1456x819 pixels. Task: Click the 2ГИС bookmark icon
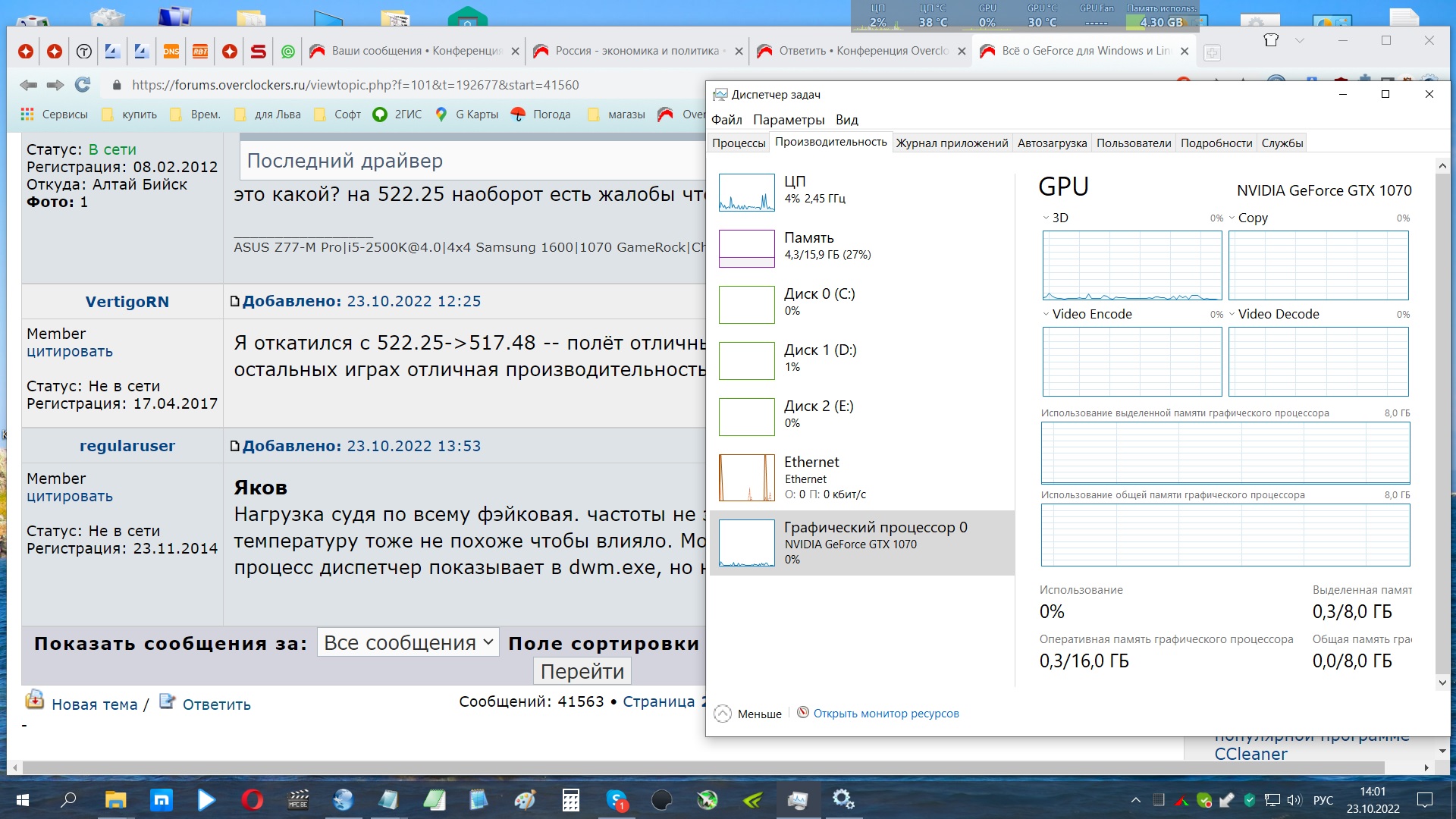click(x=380, y=115)
